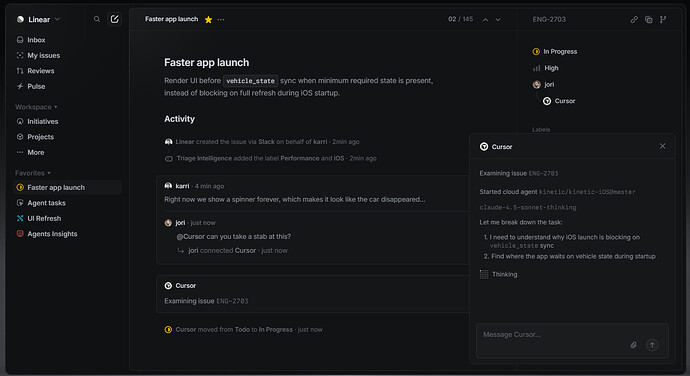Click the @Cursor mention in jori's comment

(190, 237)
